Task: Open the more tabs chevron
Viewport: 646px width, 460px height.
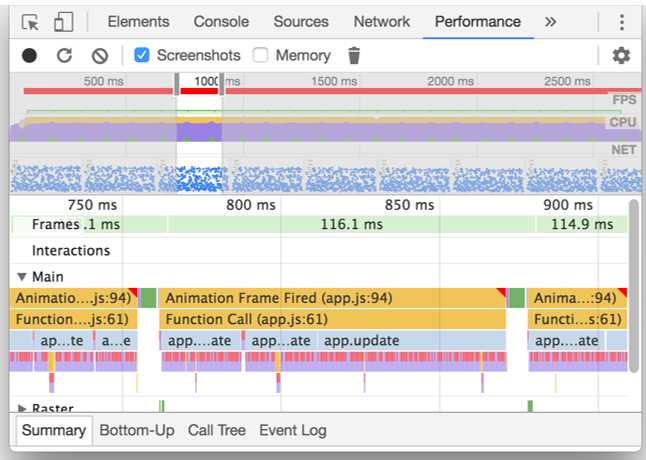Action: click(x=550, y=21)
